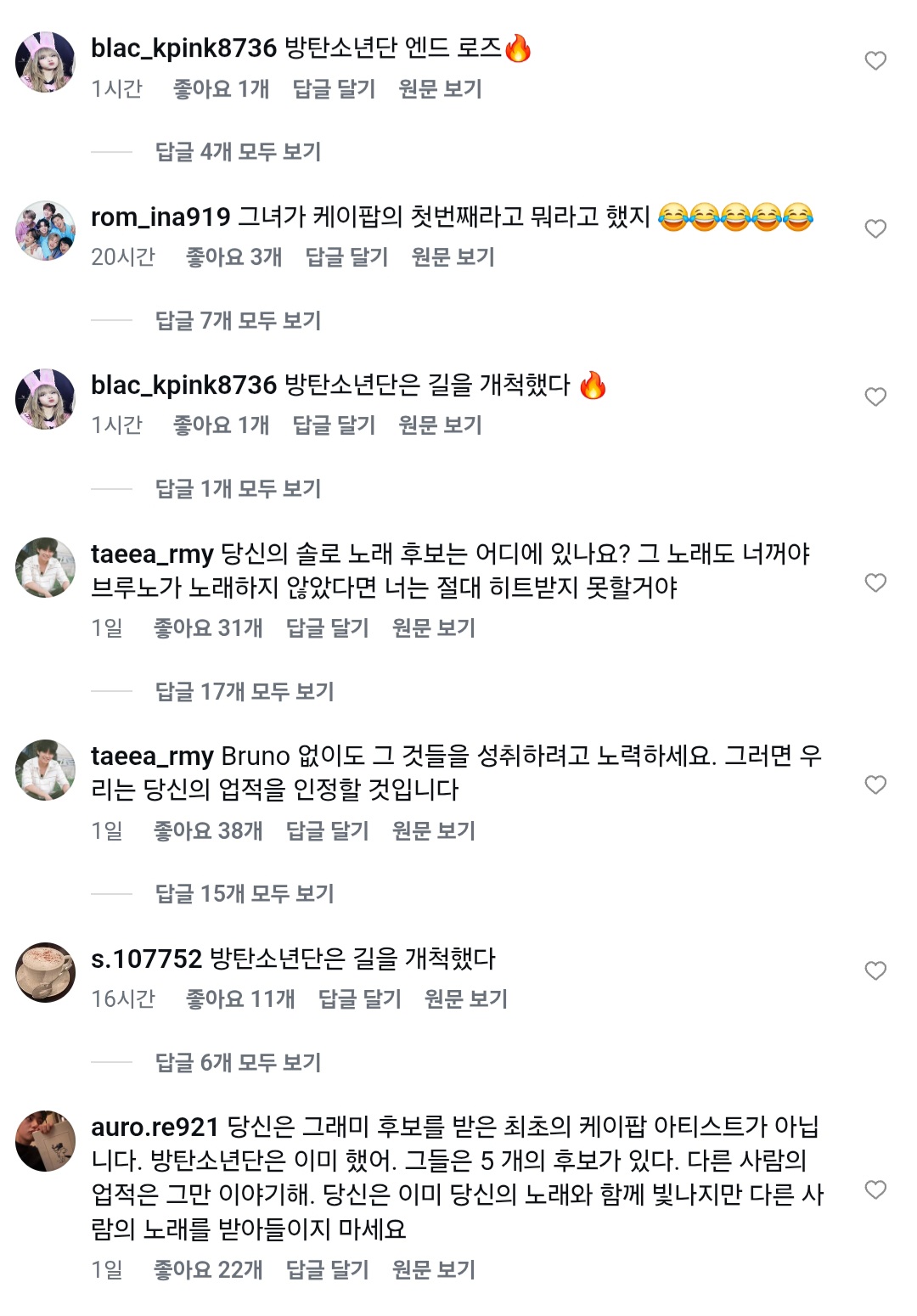The image size is (917, 1316).
Task: Reveal the 15 replies under the Bruno comment
Action: point(246,894)
